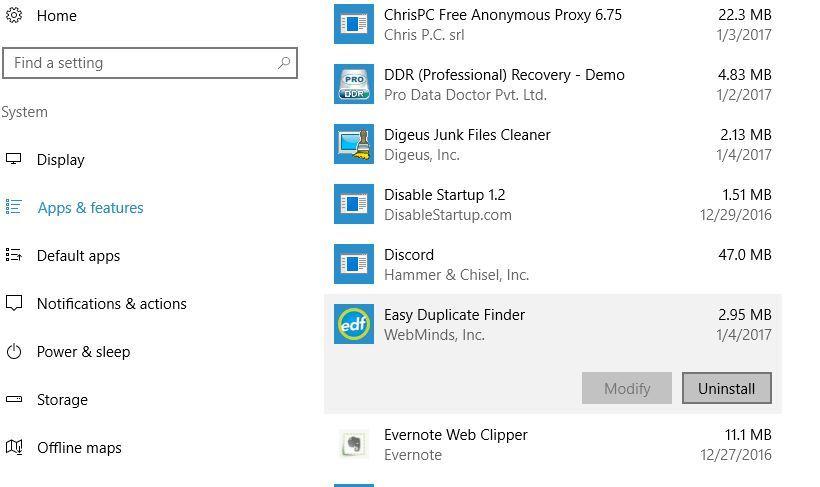The width and height of the screenshot is (820, 487).
Task: Go to Default apps
Action: [78, 256]
